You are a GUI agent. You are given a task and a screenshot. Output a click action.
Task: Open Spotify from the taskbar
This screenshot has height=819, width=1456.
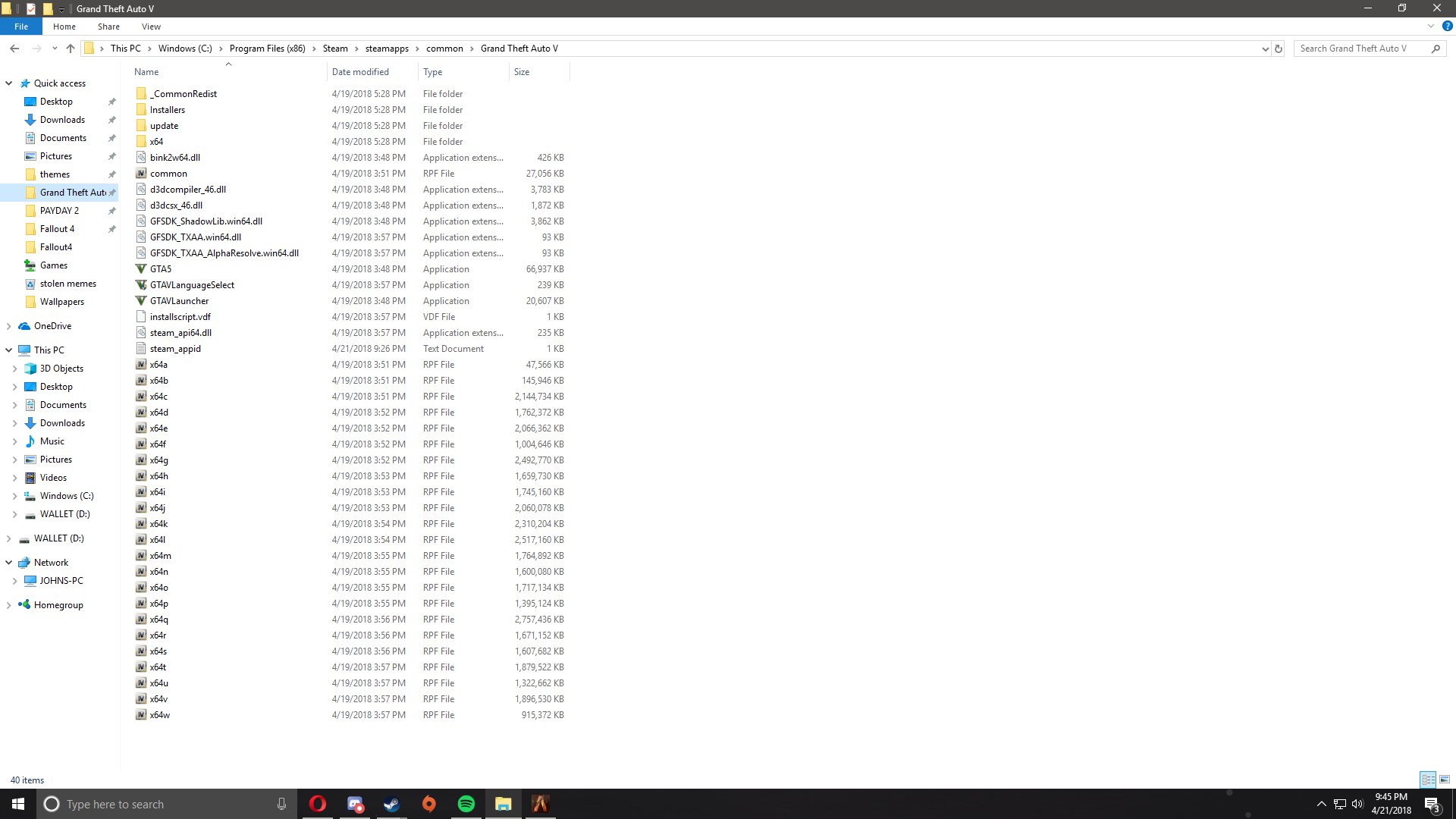[x=466, y=804]
